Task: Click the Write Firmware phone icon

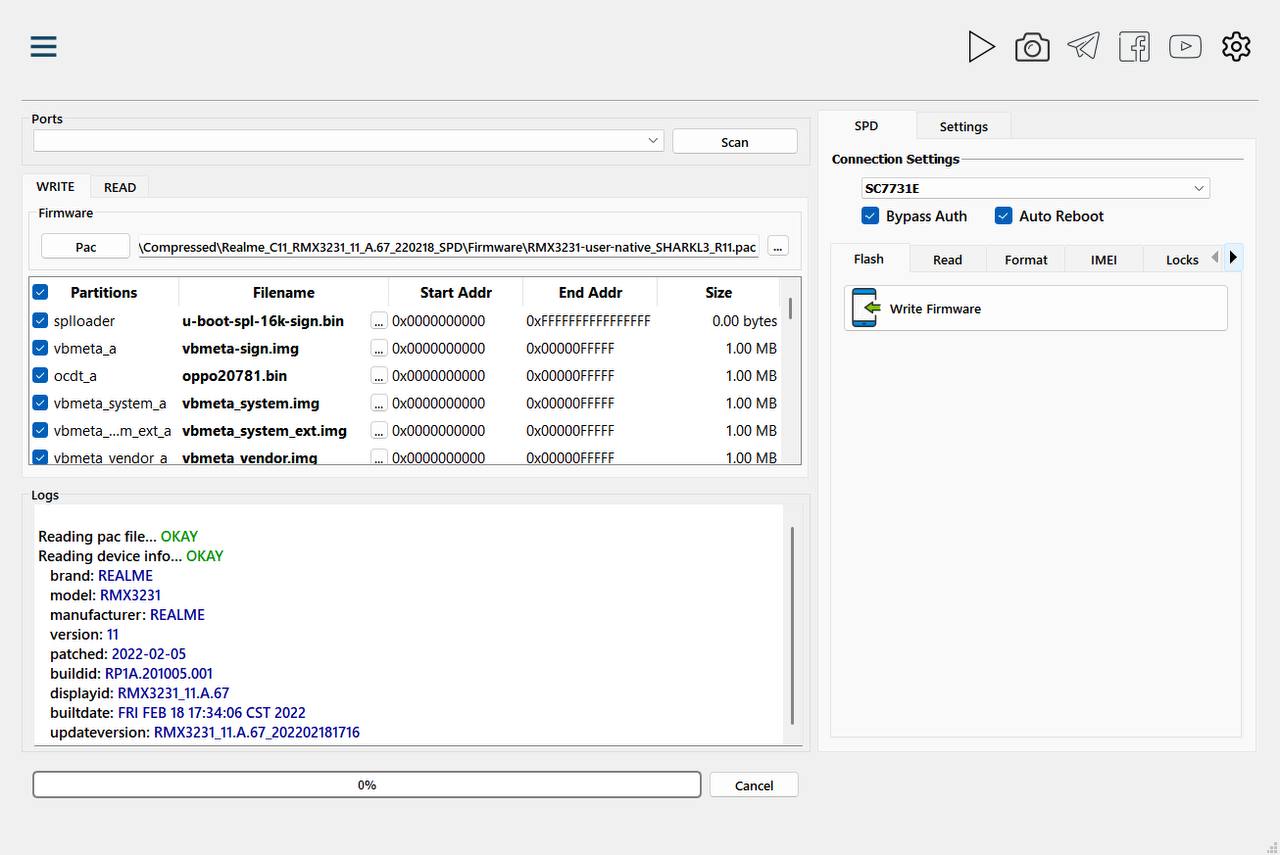Action: pos(865,308)
